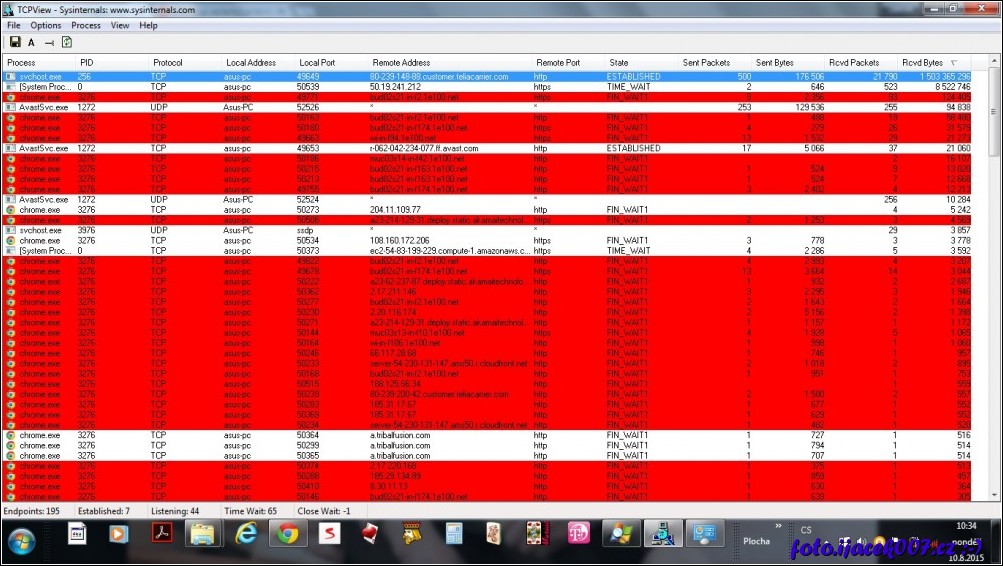Sort by the Rcvd Bytes column header

[x=922, y=63]
